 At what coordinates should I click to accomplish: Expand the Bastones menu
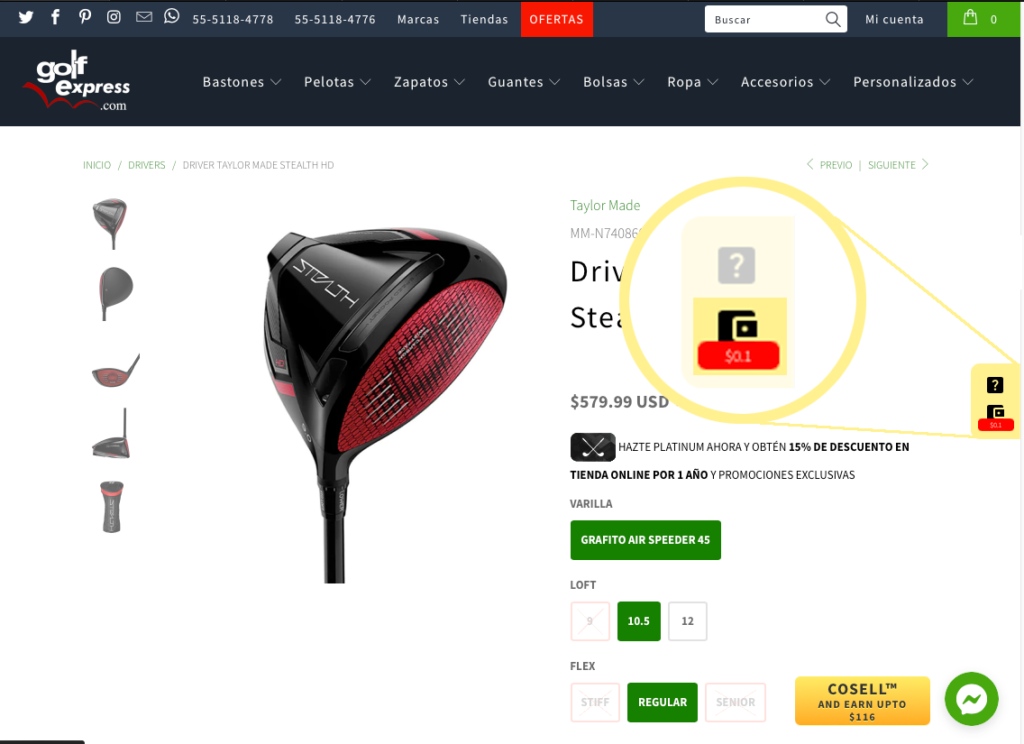[242, 82]
